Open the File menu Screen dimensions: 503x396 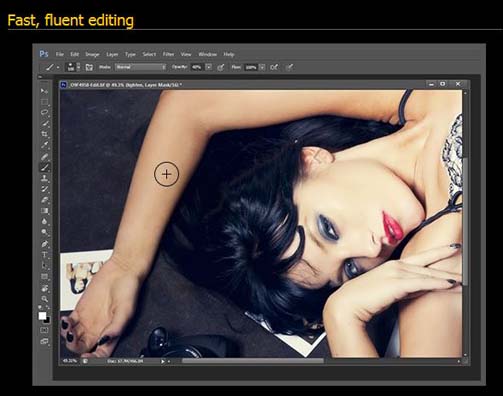pos(60,54)
